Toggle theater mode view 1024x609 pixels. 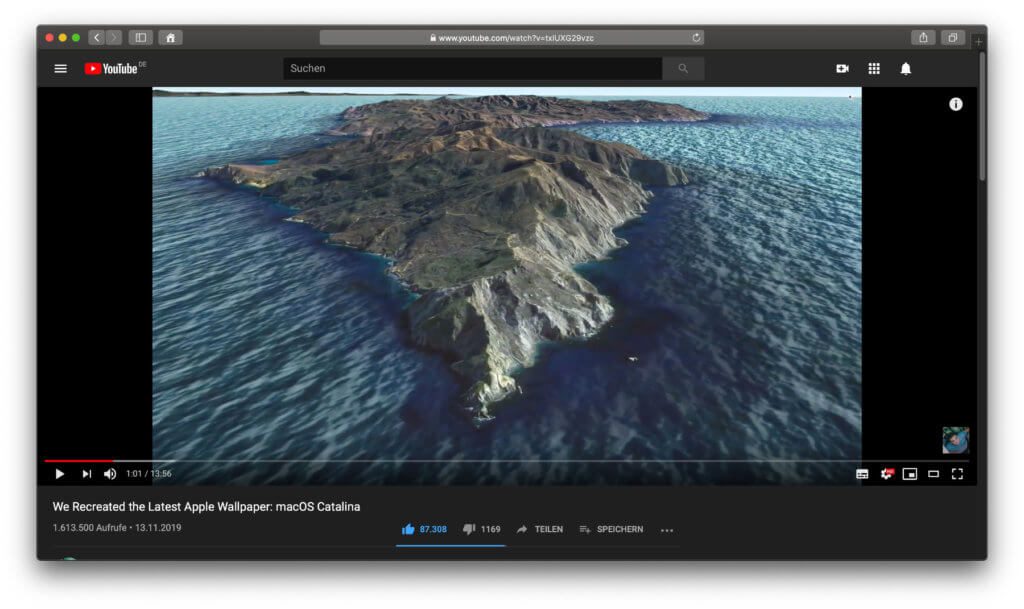pyautogui.click(x=933, y=474)
